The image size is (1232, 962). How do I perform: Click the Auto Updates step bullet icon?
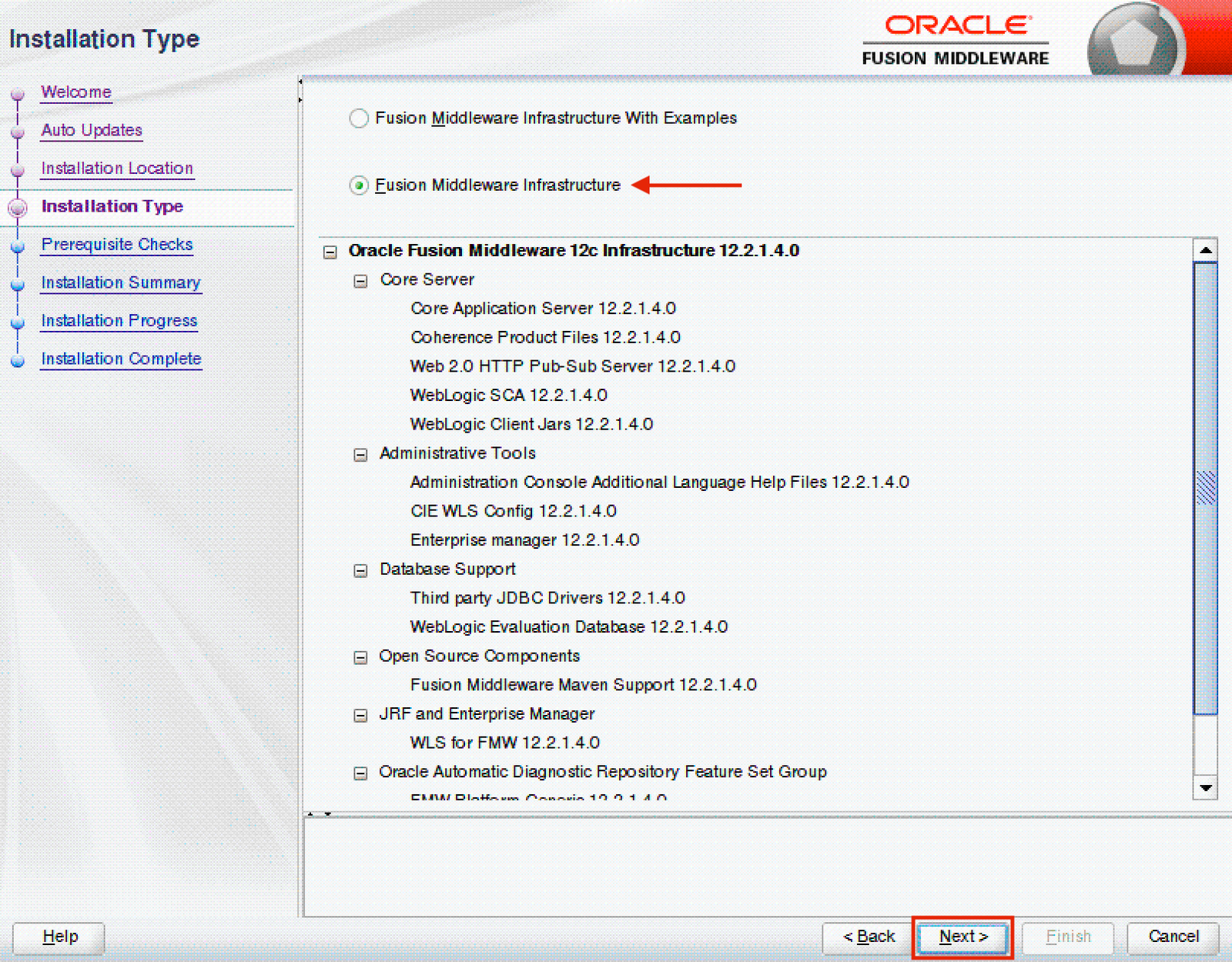(x=18, y=132)
